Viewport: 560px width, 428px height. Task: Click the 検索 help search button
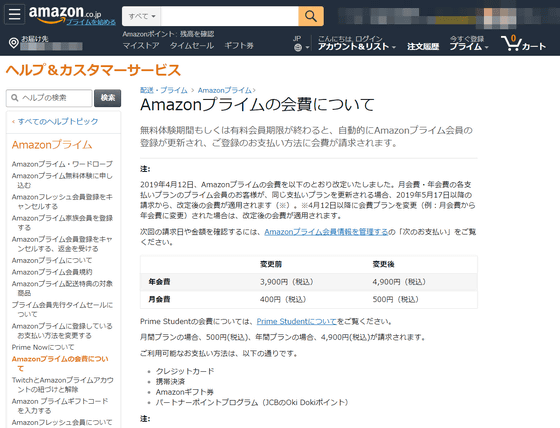[x=108, y=98]
